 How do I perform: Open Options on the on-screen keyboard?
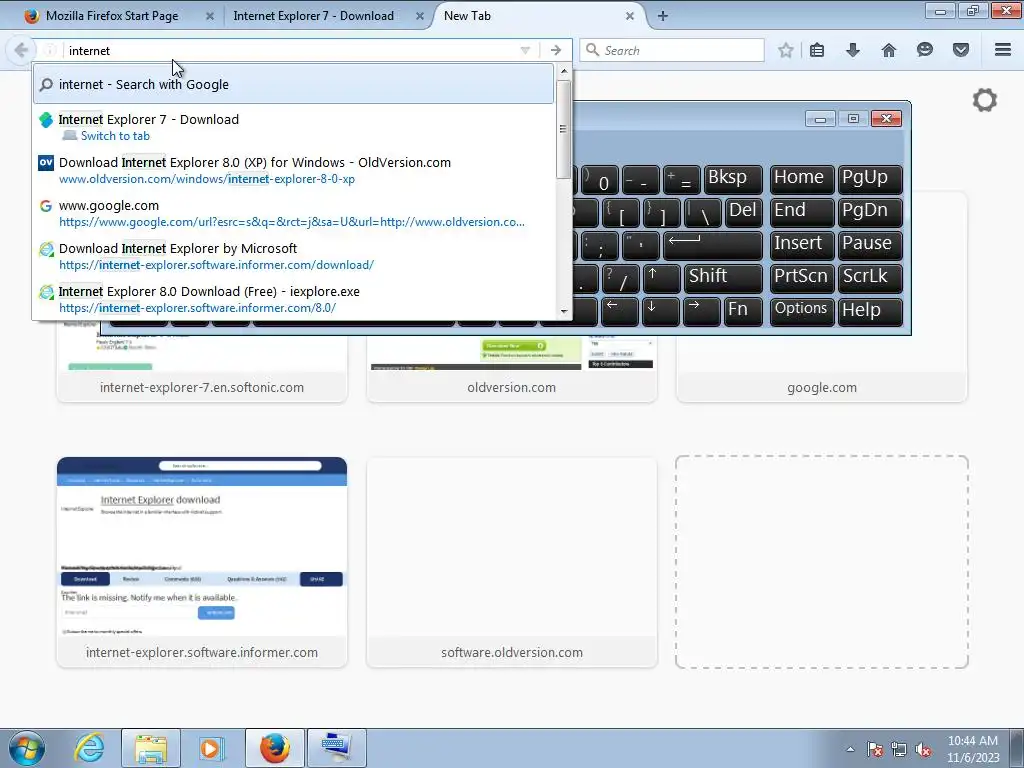[x=802, y=311]
